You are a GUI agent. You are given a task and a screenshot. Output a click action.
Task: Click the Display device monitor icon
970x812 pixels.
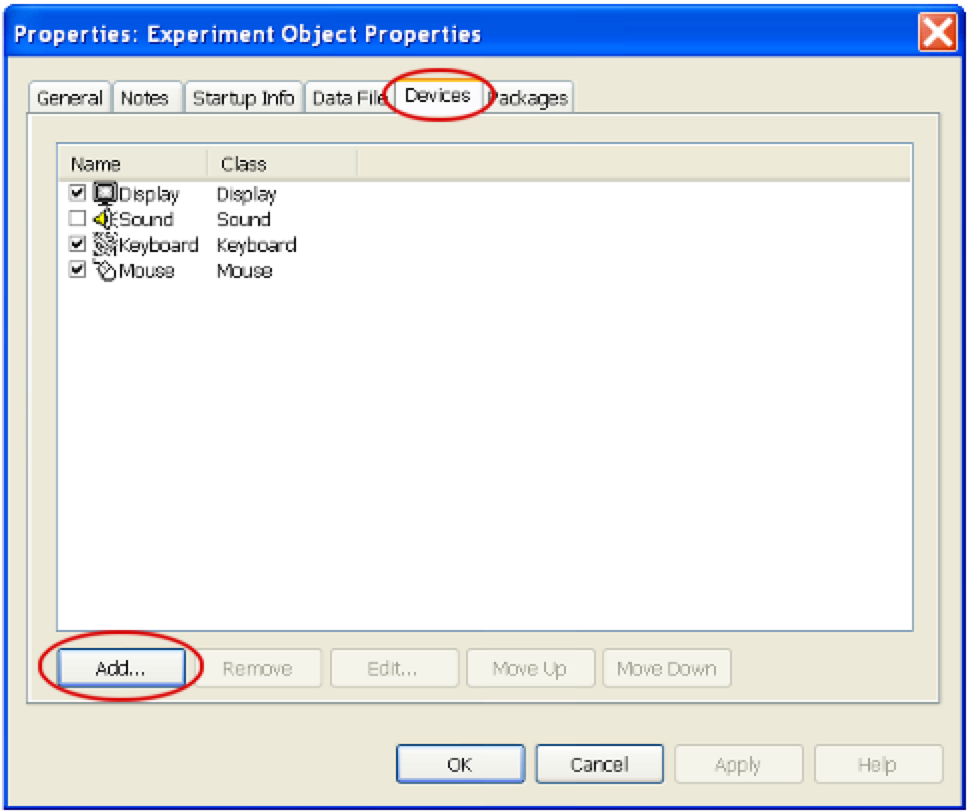pyautogui.click(x=105, y=194)
